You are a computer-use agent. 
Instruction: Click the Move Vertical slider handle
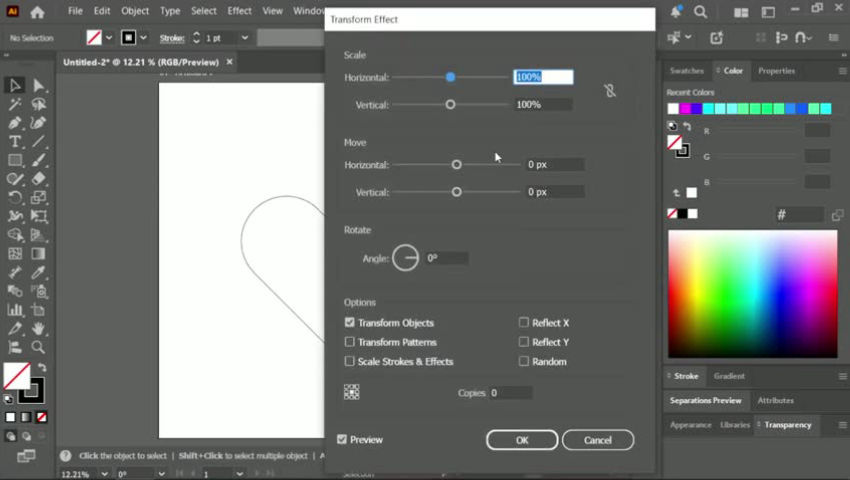(x=456, y=191)
